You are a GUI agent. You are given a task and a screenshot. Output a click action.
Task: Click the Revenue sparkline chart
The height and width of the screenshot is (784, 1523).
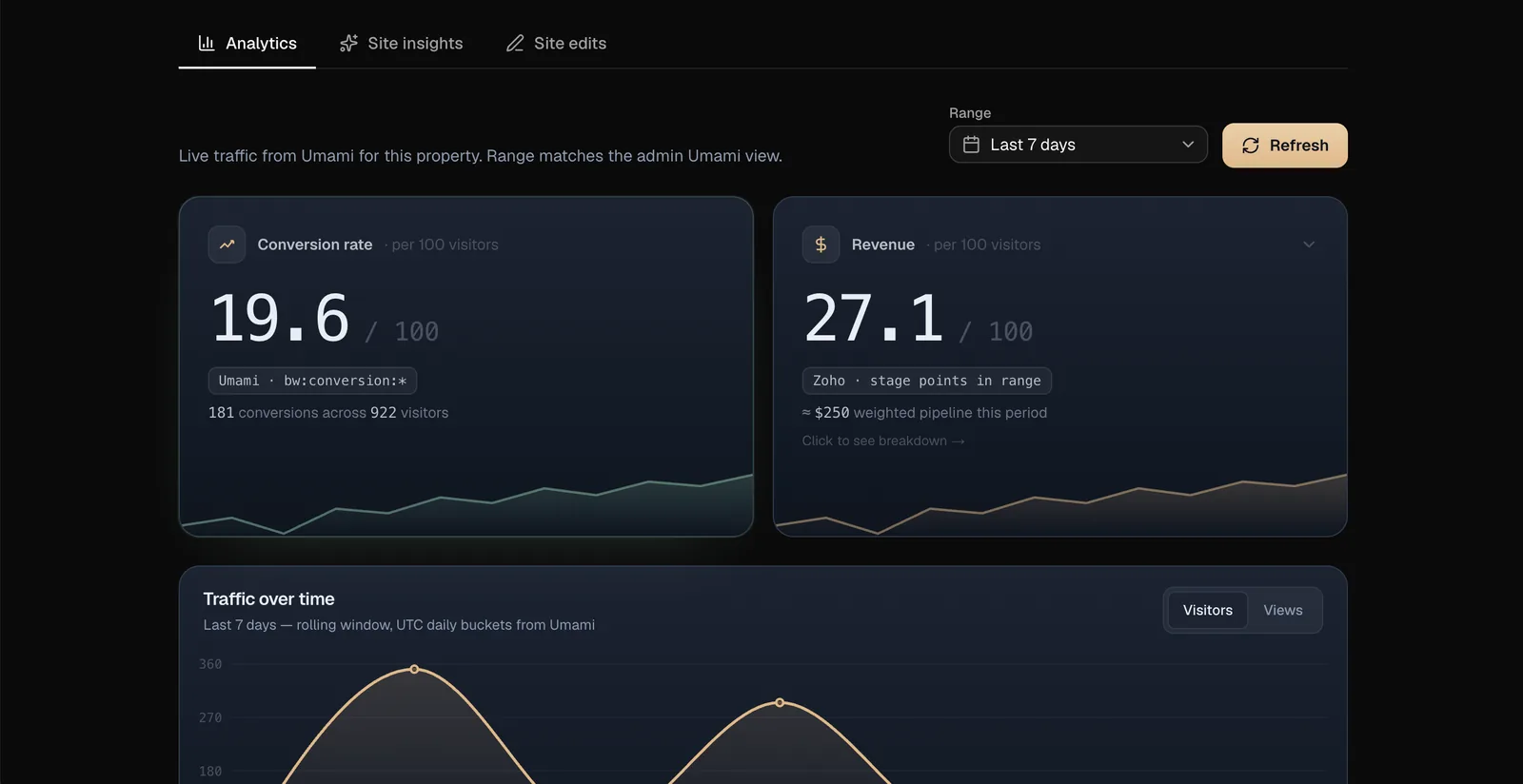pyautogui.click(x=1060, y=504)
